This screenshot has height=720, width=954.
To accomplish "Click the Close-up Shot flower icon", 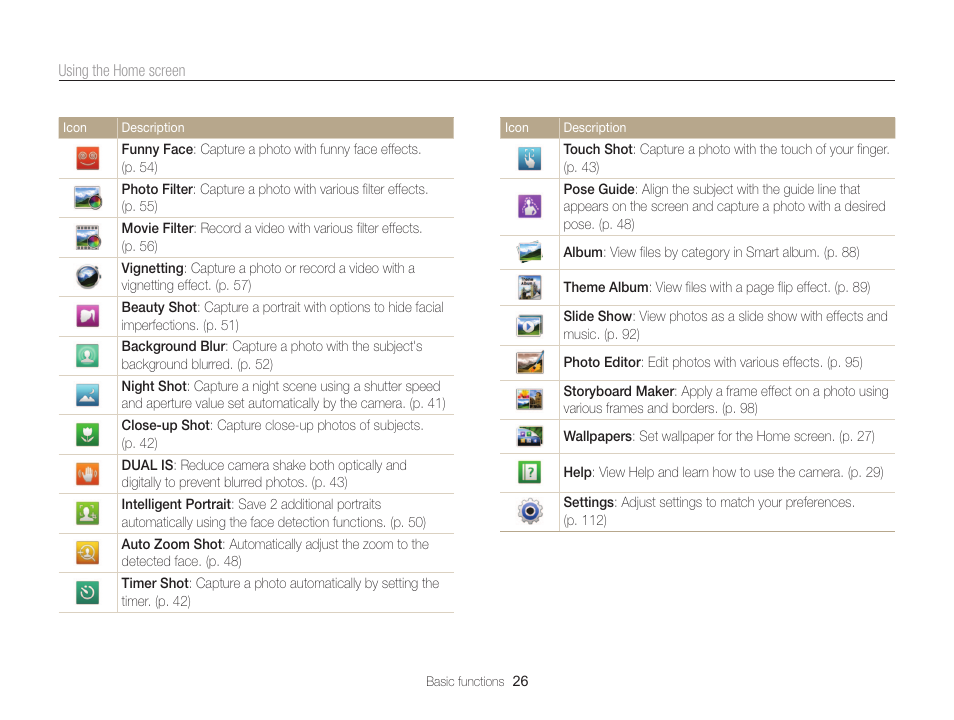I will click(x=88, y=434).
